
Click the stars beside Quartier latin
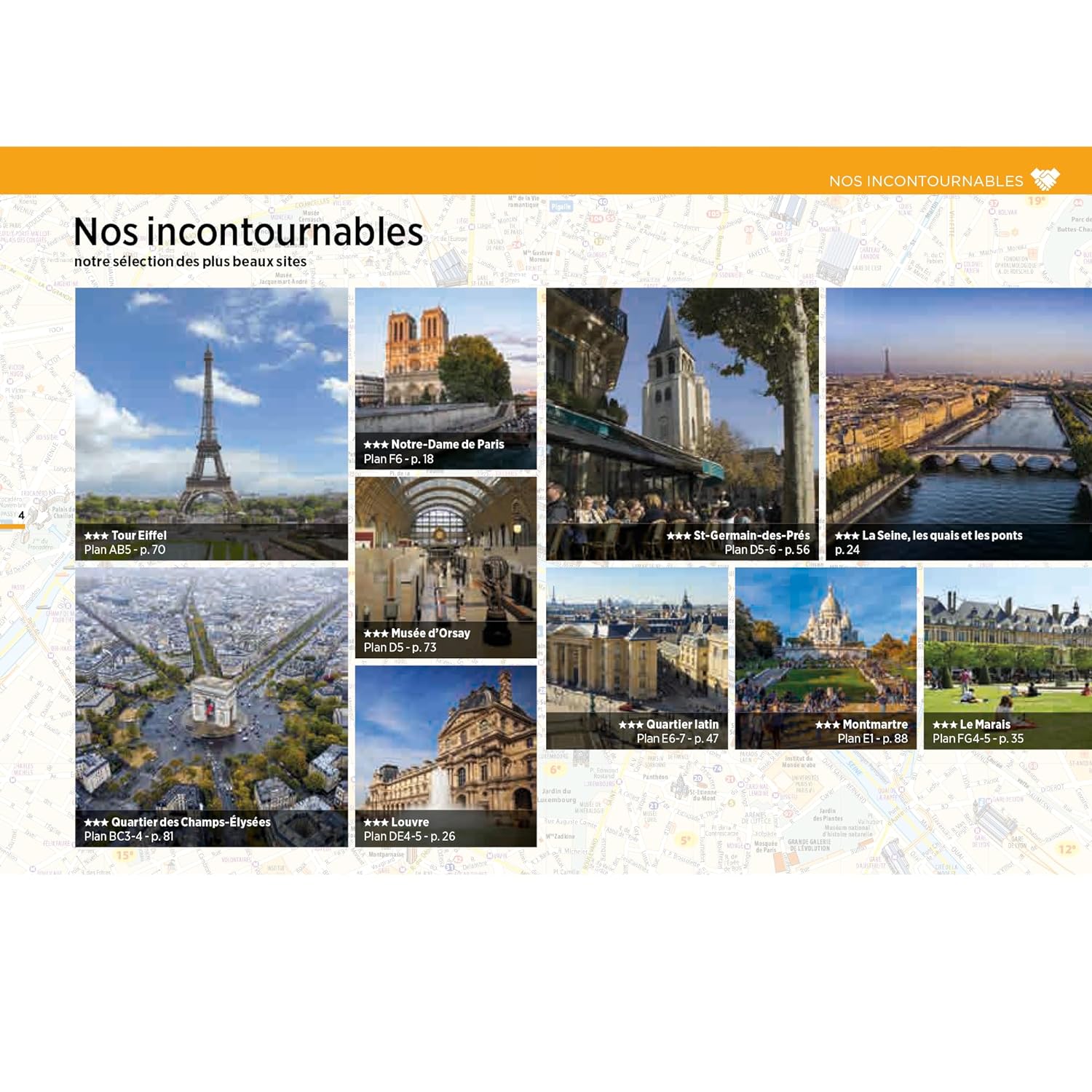click(x=630, y=725)
